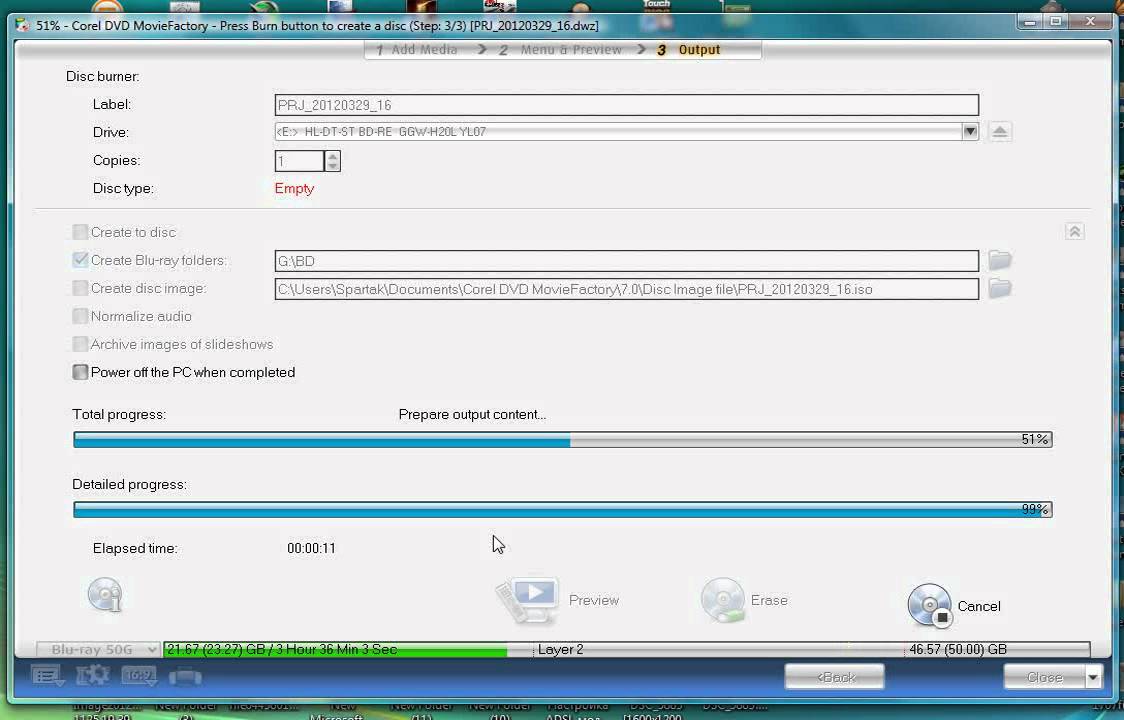The width and height of the screenshot is (1124, 720).
Task: Click the Cancel burn disc icon
Action: (x=930, y=606)
